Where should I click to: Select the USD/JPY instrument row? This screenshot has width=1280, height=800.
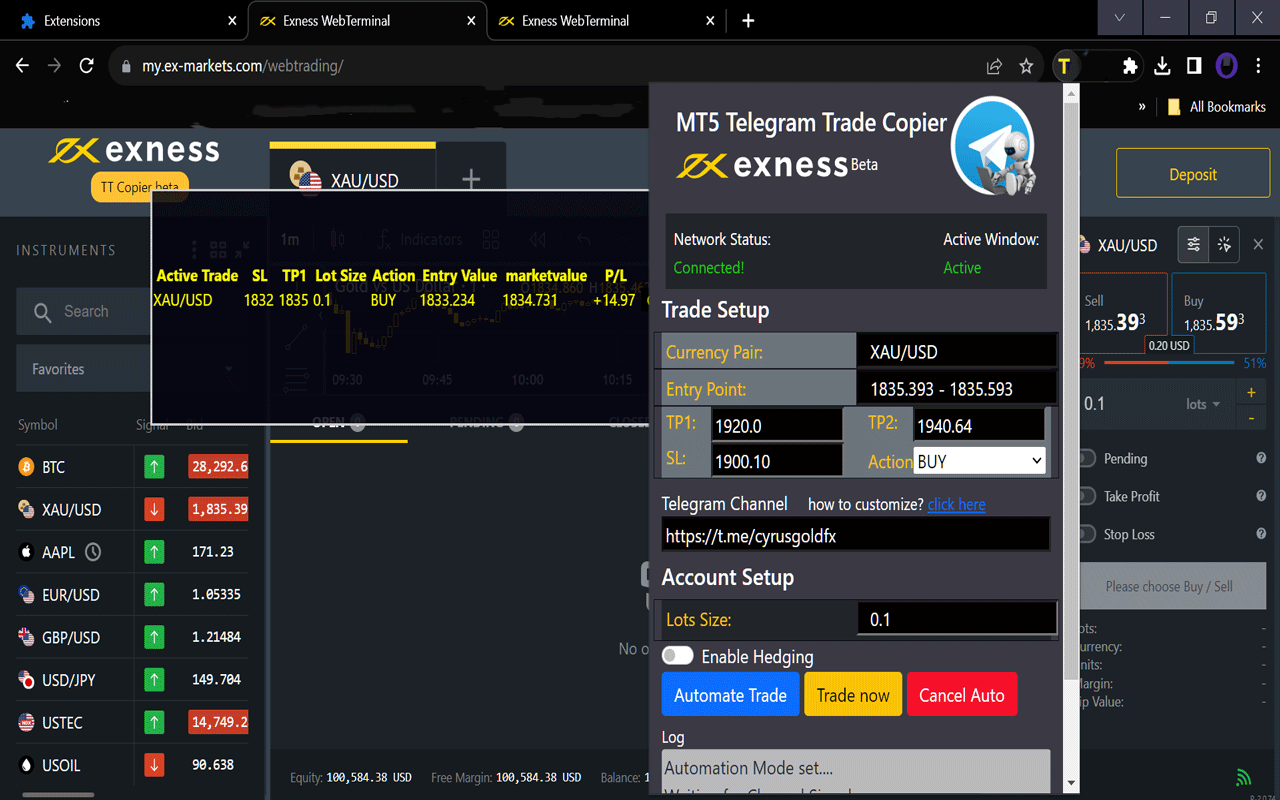[x=132, y=679]
